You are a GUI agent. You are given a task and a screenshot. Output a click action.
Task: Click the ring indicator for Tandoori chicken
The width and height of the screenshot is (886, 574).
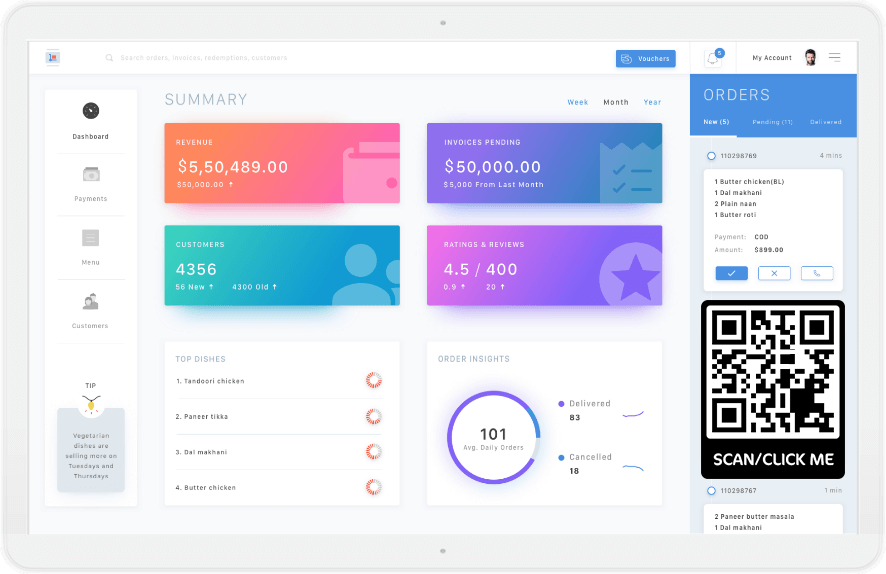point(373,380)
